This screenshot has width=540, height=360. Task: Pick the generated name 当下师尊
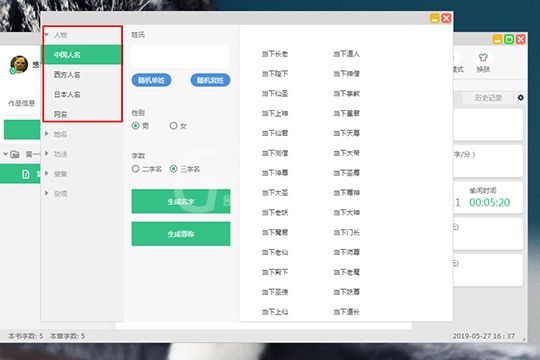coord(346,252)
